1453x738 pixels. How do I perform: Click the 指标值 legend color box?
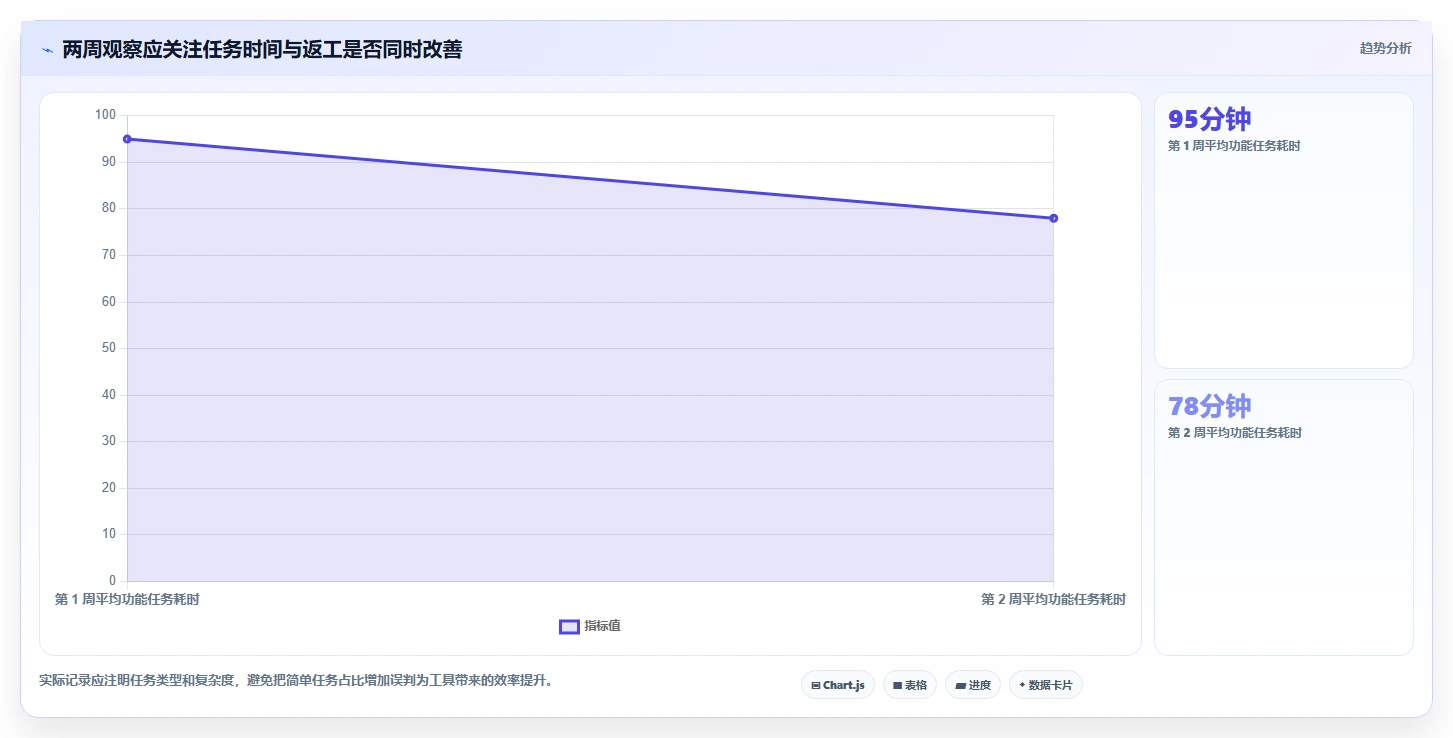click(x=569, y=627)
